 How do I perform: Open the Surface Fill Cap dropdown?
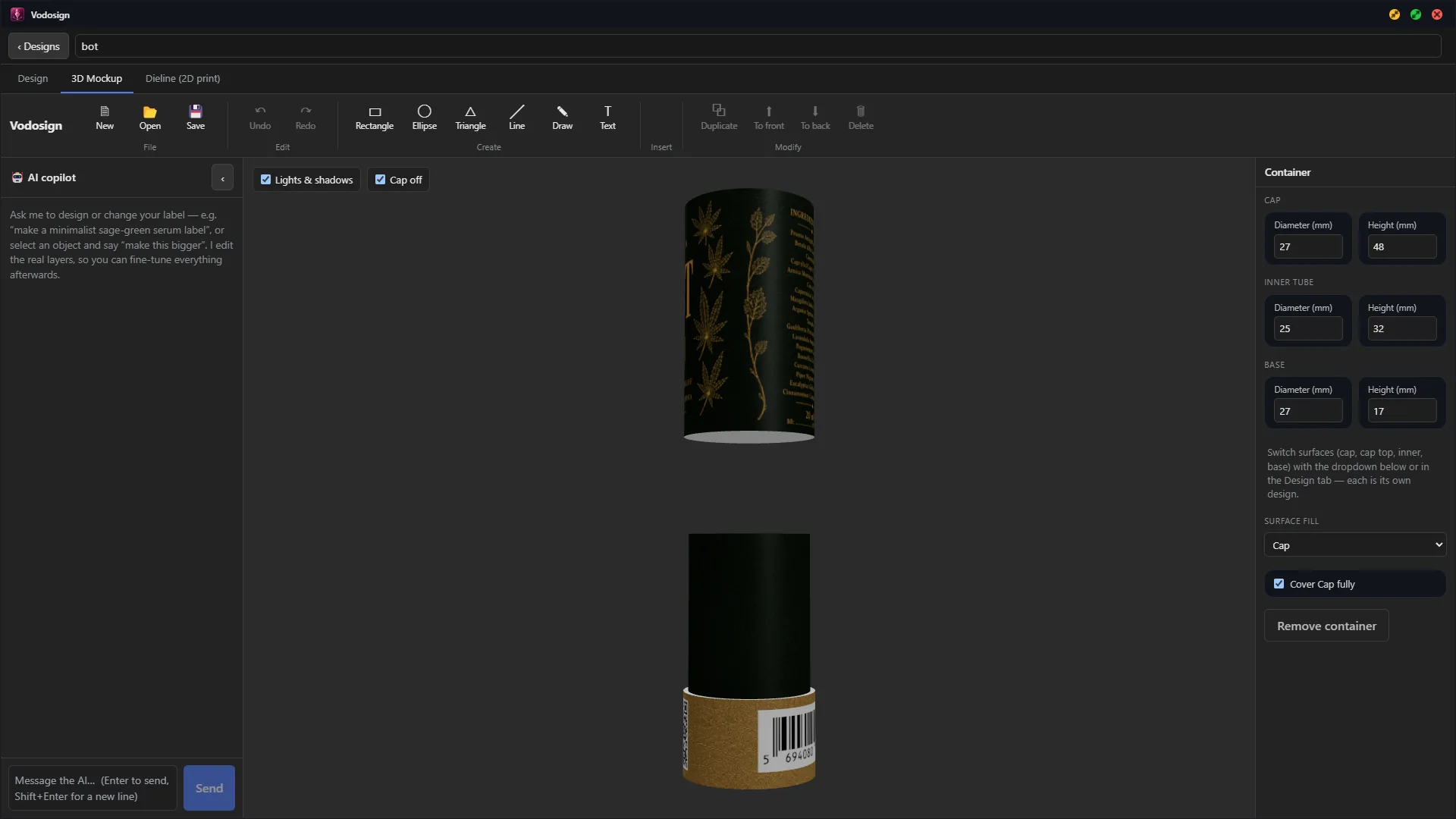[1355, 545]
